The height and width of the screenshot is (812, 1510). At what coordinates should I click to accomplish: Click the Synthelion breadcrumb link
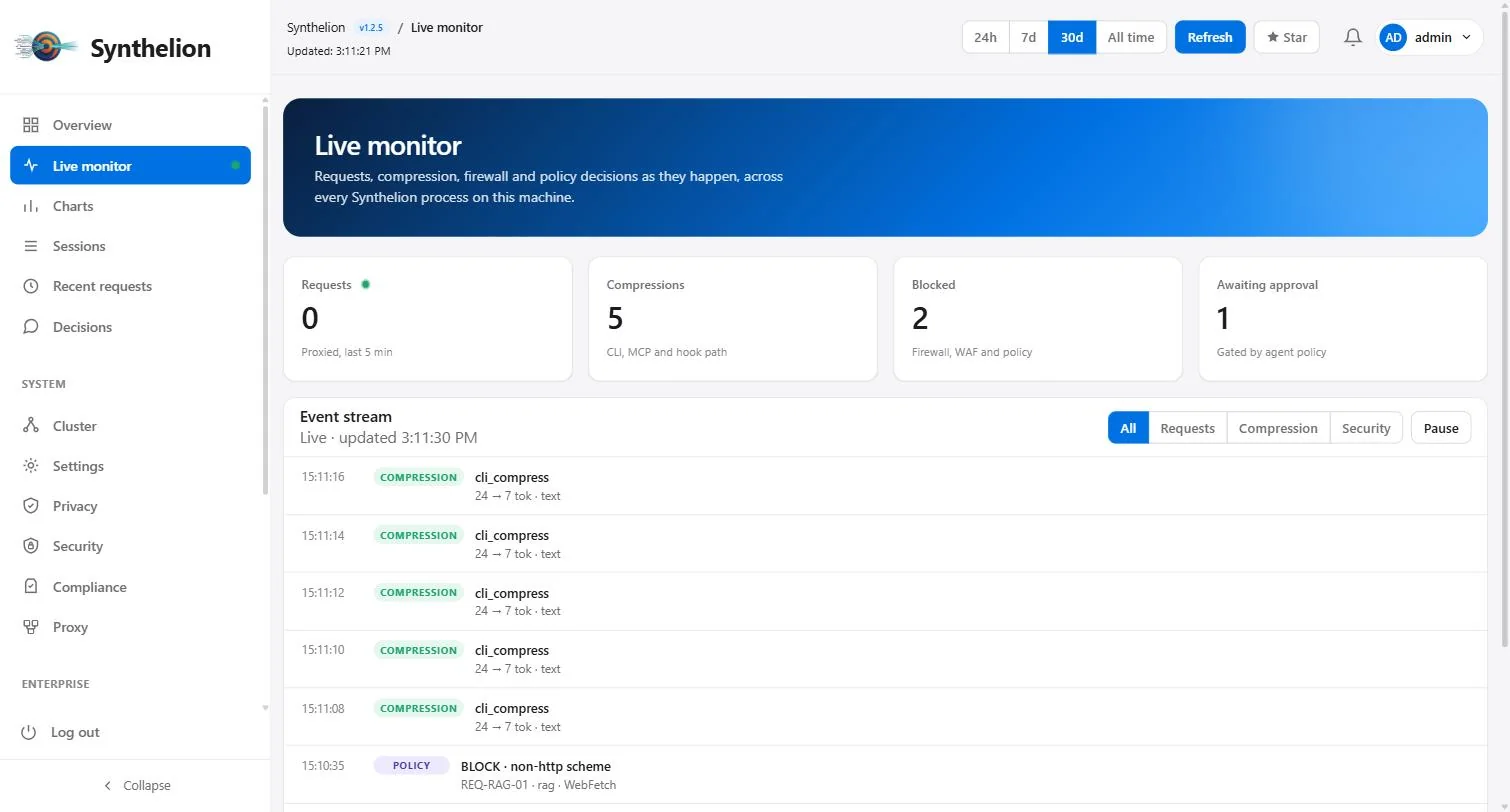316,27
